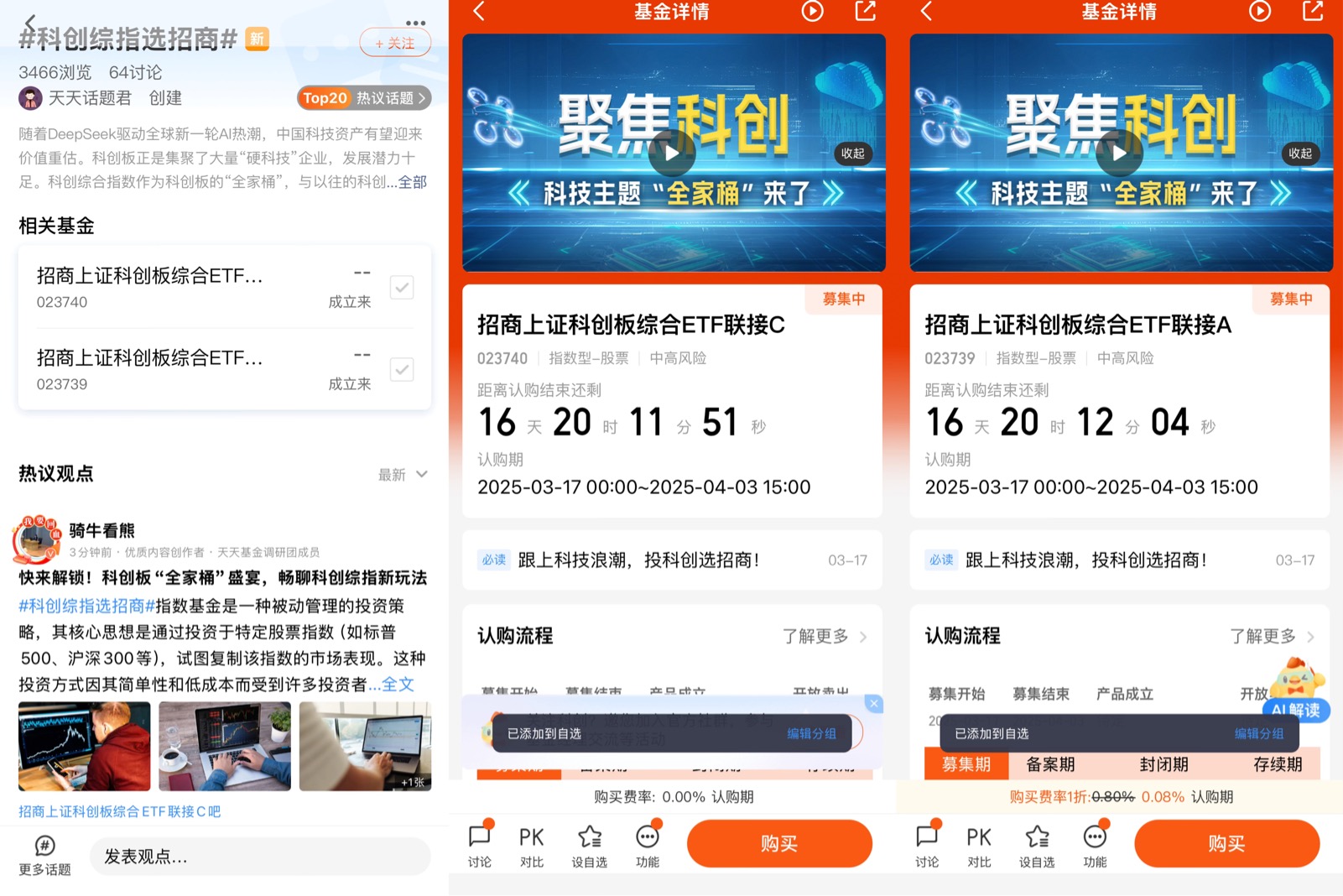Viewport: 1343px width, 896px height.
Task: Open 天天话题君 creator avatar
Action: [x=30, y=98]
